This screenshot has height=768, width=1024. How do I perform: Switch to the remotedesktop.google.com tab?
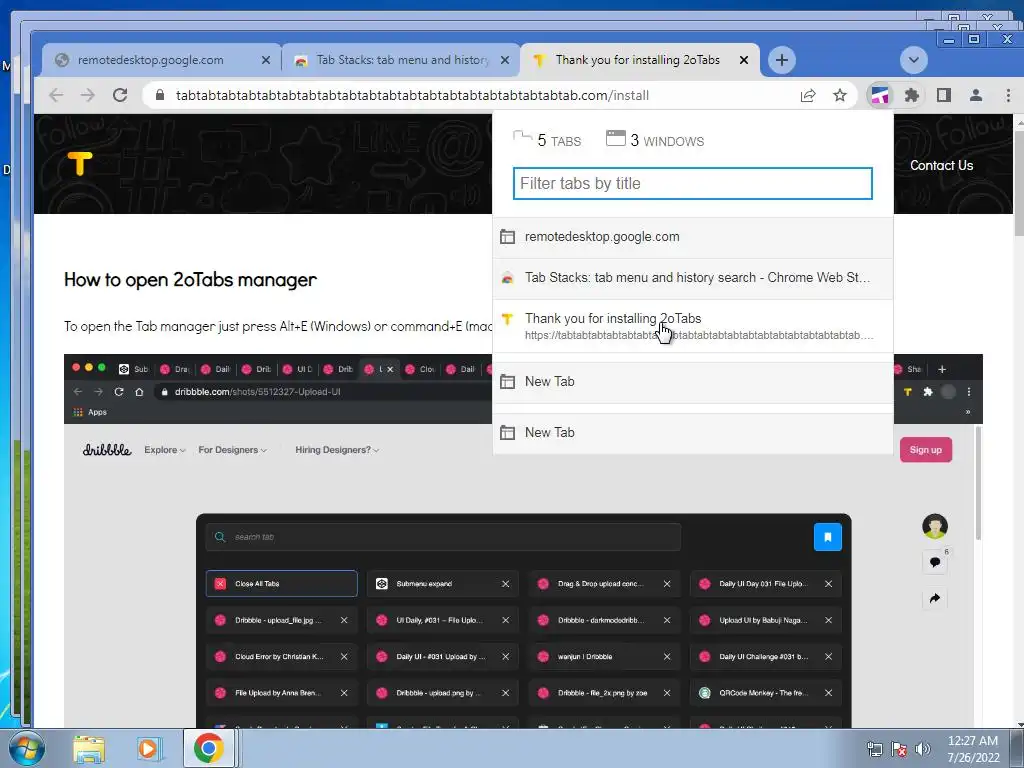tap(162, 60)
